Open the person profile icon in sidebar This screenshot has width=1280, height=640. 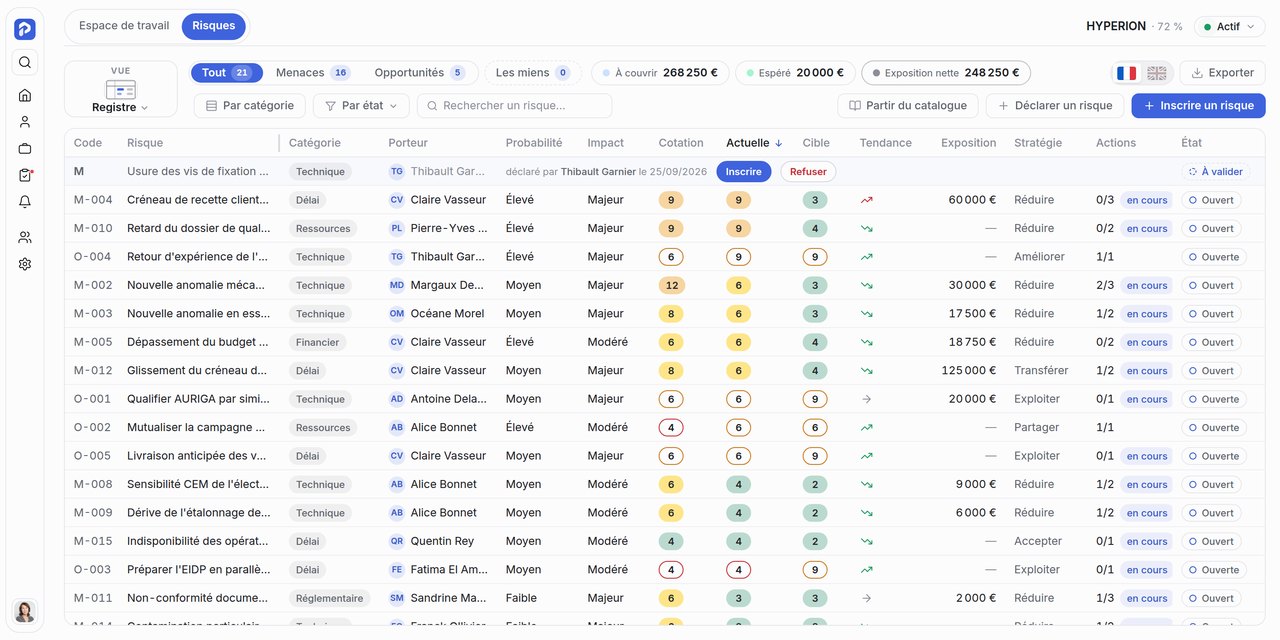(25, 122)
